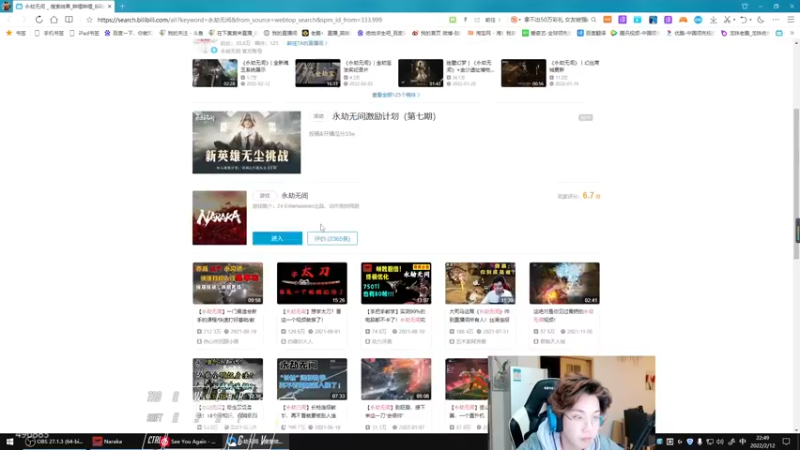Open the 淘宝网 bookmark

(x=492, y=33)
